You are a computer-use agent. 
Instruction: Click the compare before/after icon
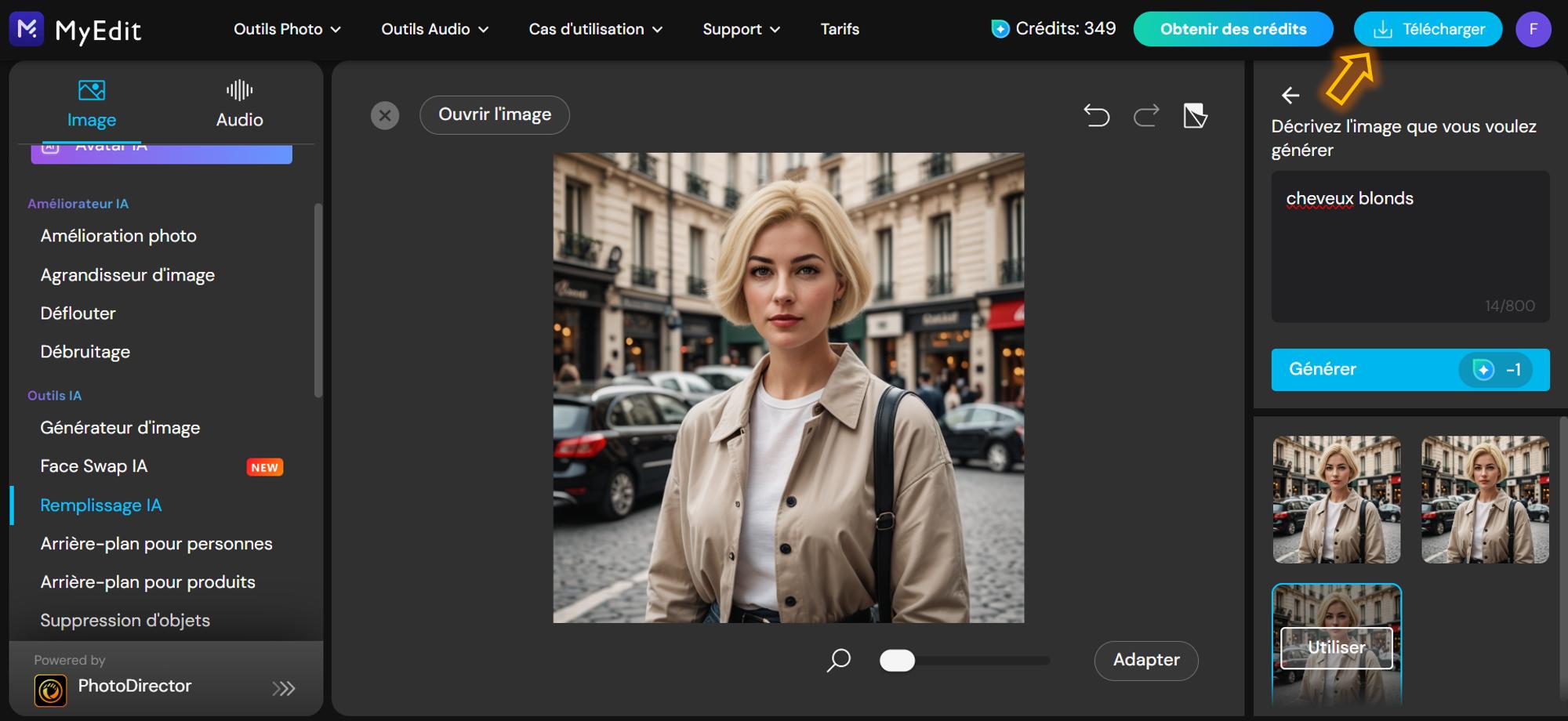(x=1195, y=115)
